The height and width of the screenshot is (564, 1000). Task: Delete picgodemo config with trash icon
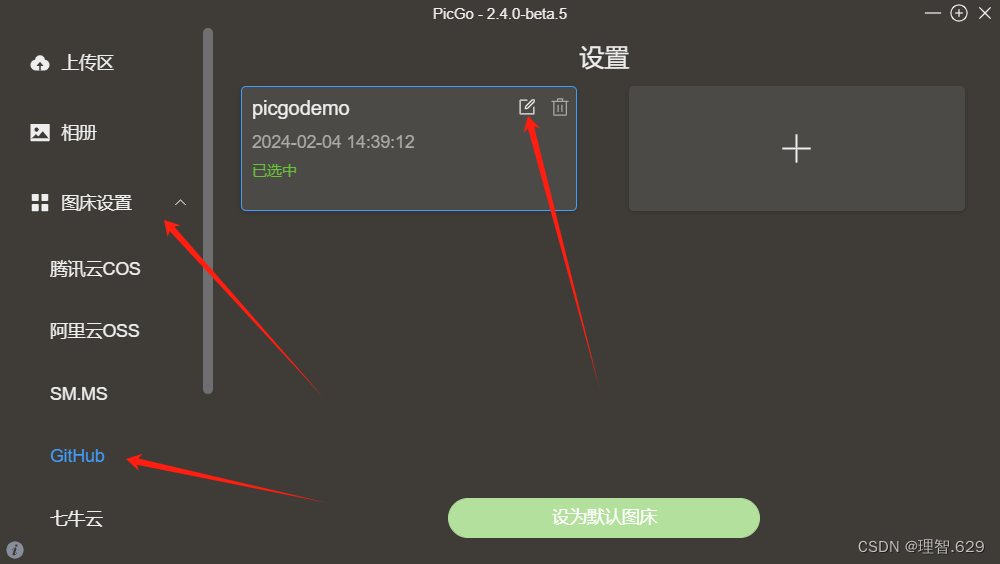click(x=560, y=107)
